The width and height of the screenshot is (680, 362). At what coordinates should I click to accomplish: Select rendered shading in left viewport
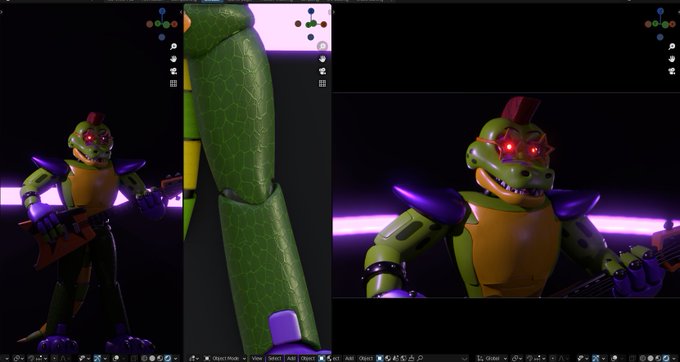[167, 358]
